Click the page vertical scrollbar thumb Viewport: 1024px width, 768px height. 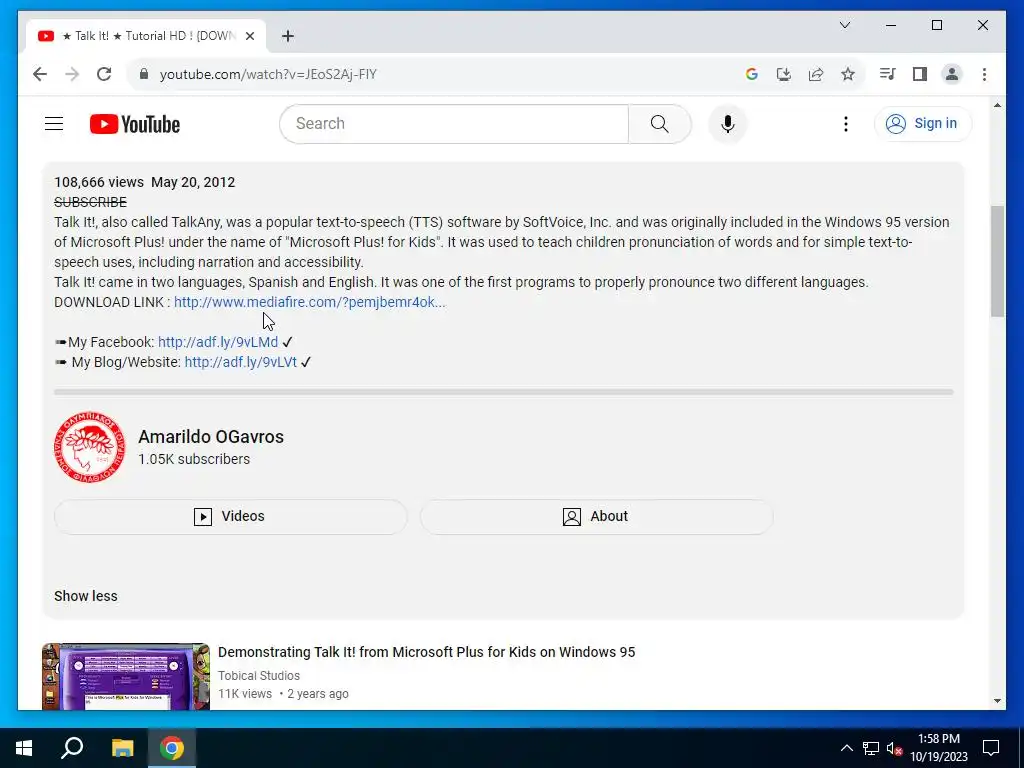[997, 261]
